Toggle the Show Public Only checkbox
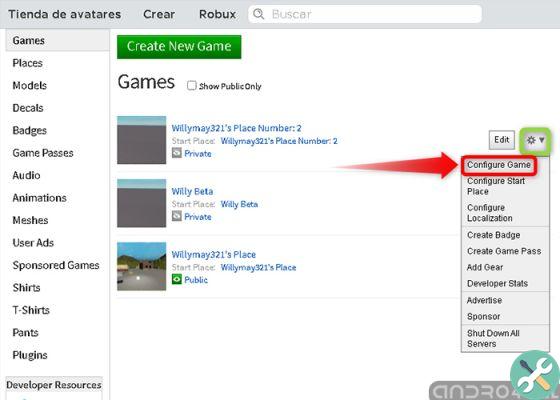This screenshot has width=560, height=400. pos(192,85)
